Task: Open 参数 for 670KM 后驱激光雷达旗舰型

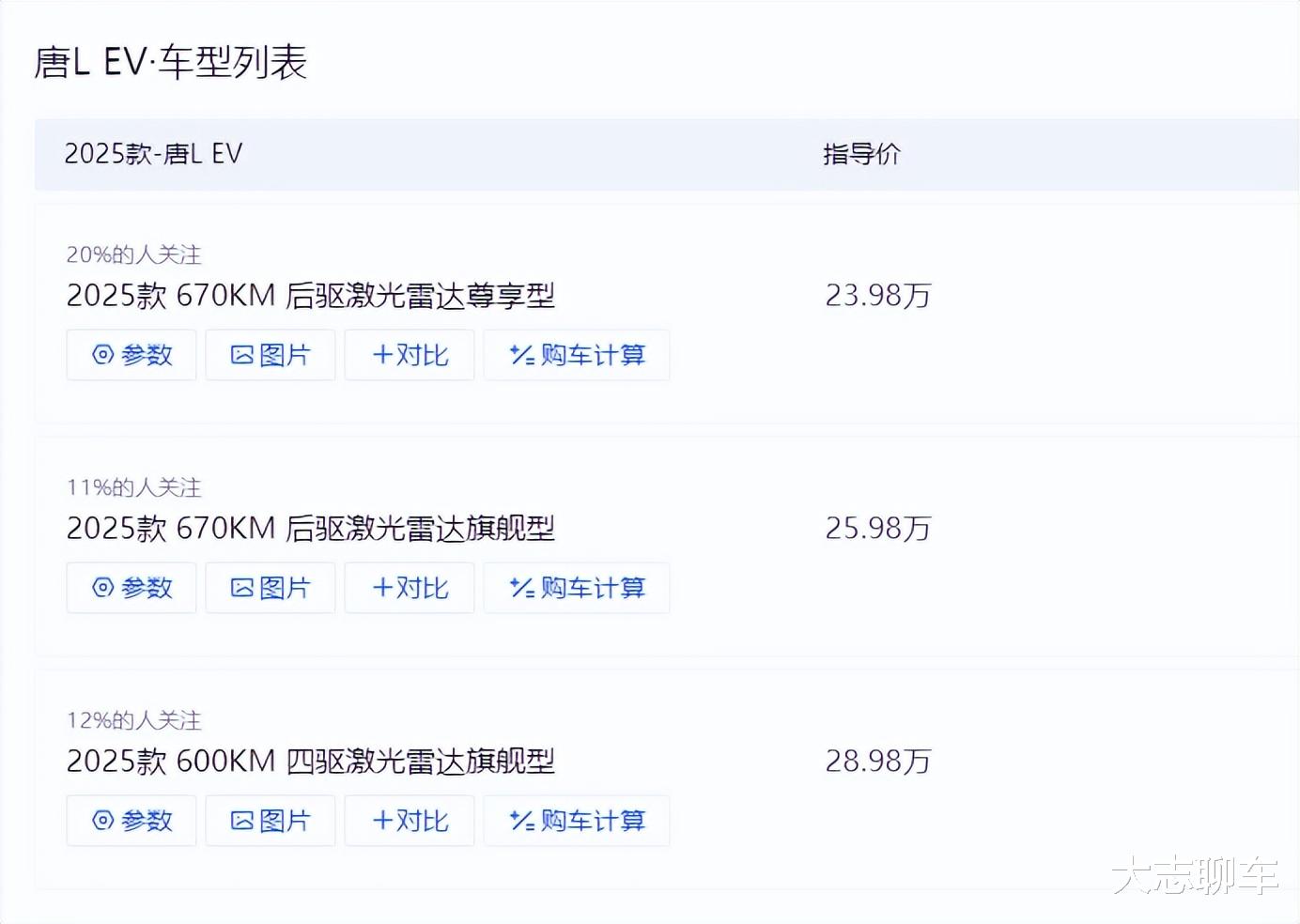Action: click(132, 588)
